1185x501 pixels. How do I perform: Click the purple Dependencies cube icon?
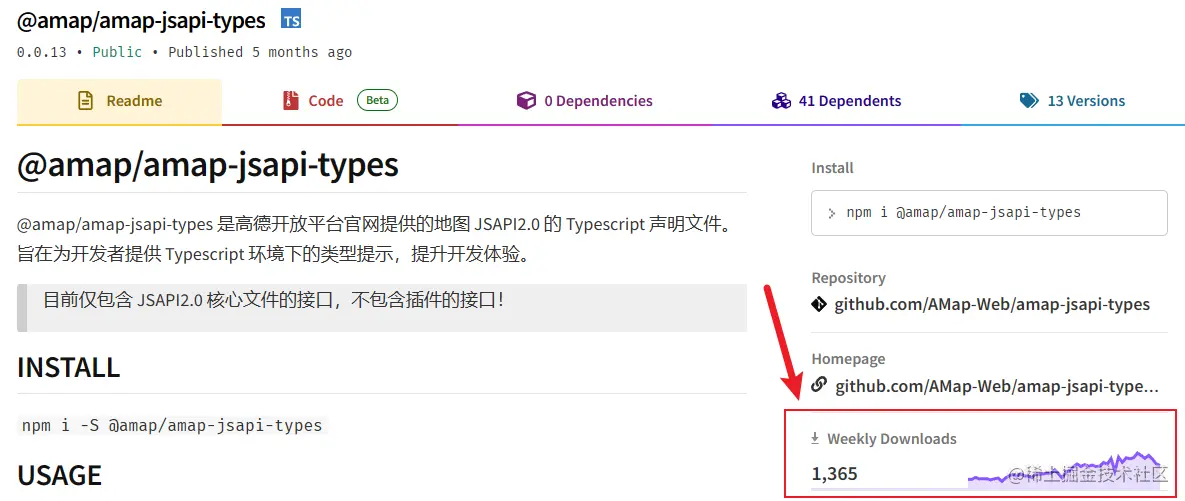(x=526, y=101)
